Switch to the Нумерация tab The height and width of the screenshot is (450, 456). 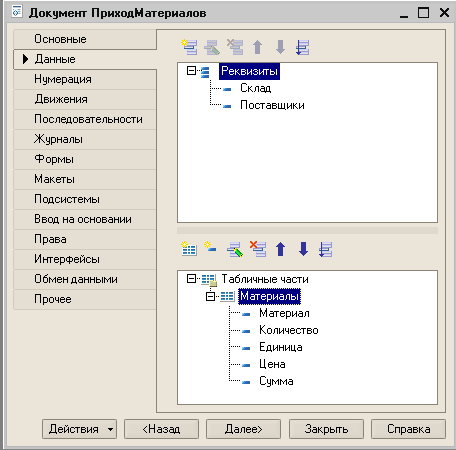[x=85, y=79]
